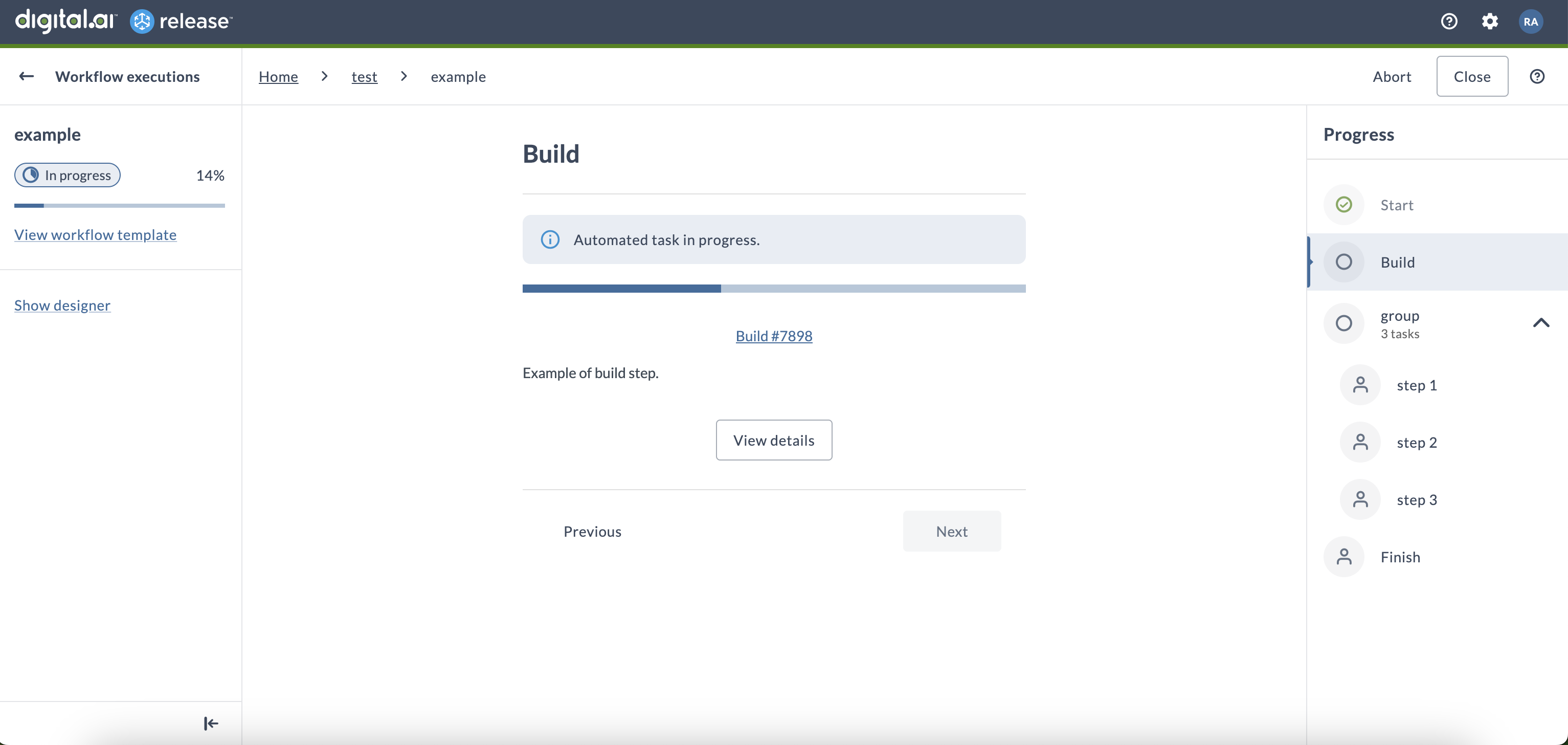Click the person icon for step 2
The width and height of the screenshot is (1568, 745).
pos(1360,442)
